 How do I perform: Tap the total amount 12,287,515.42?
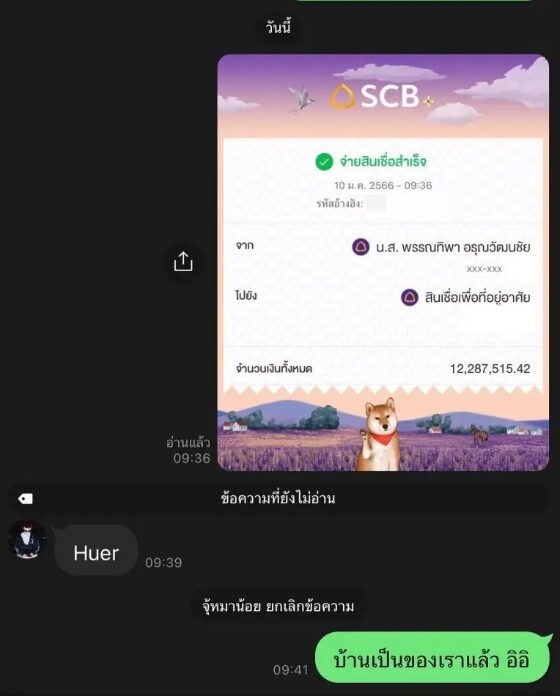(490, 368)
